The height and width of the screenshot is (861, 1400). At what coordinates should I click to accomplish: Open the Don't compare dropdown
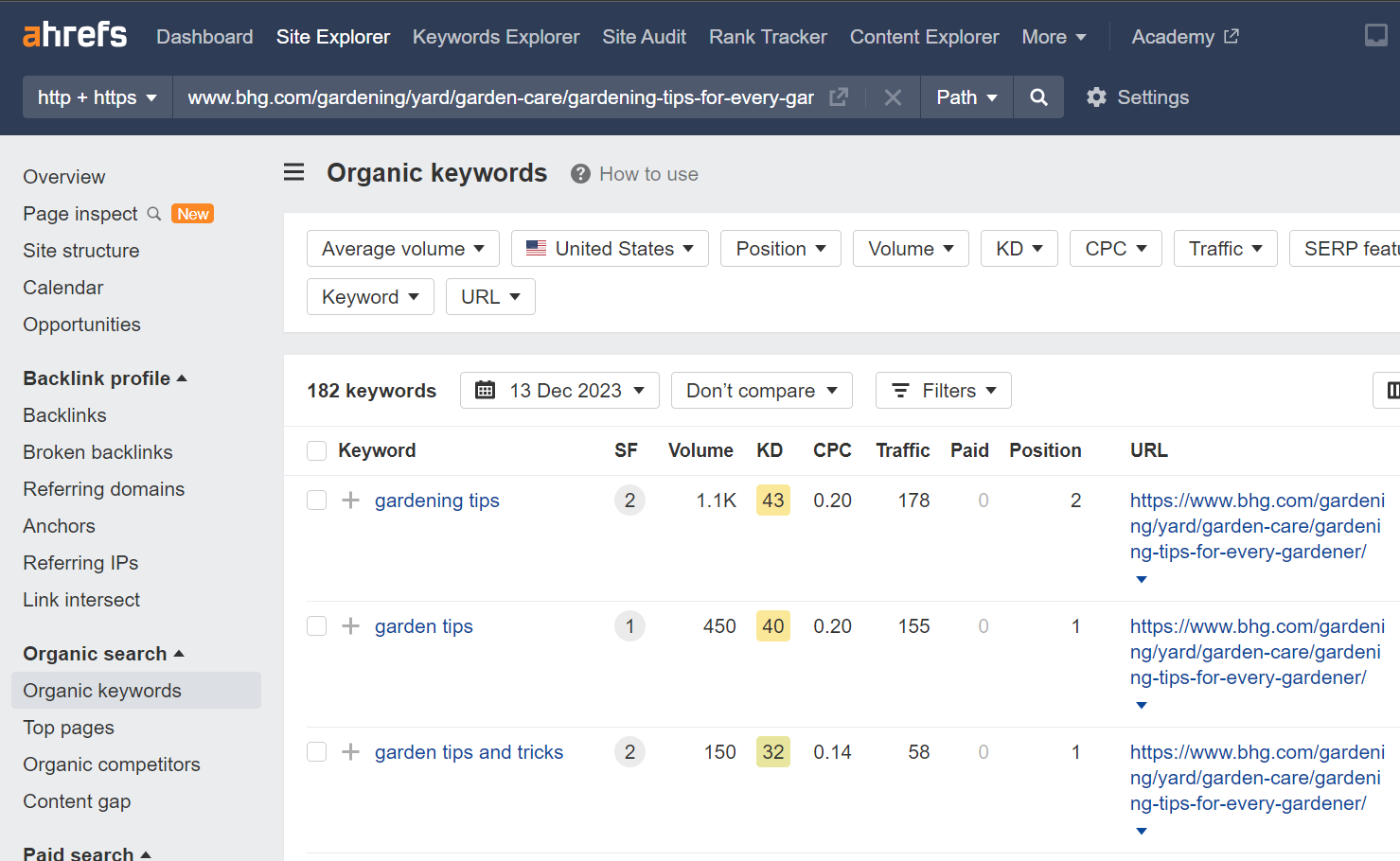762,391
